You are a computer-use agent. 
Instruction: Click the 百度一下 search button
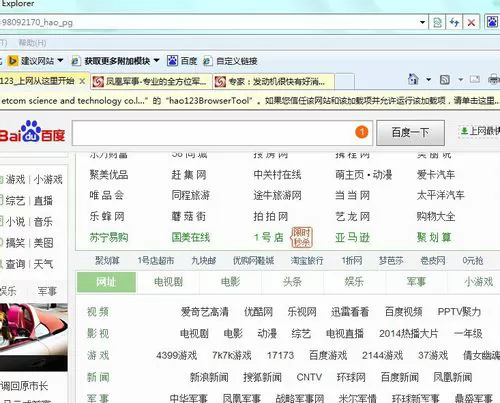tap(410, 133)
